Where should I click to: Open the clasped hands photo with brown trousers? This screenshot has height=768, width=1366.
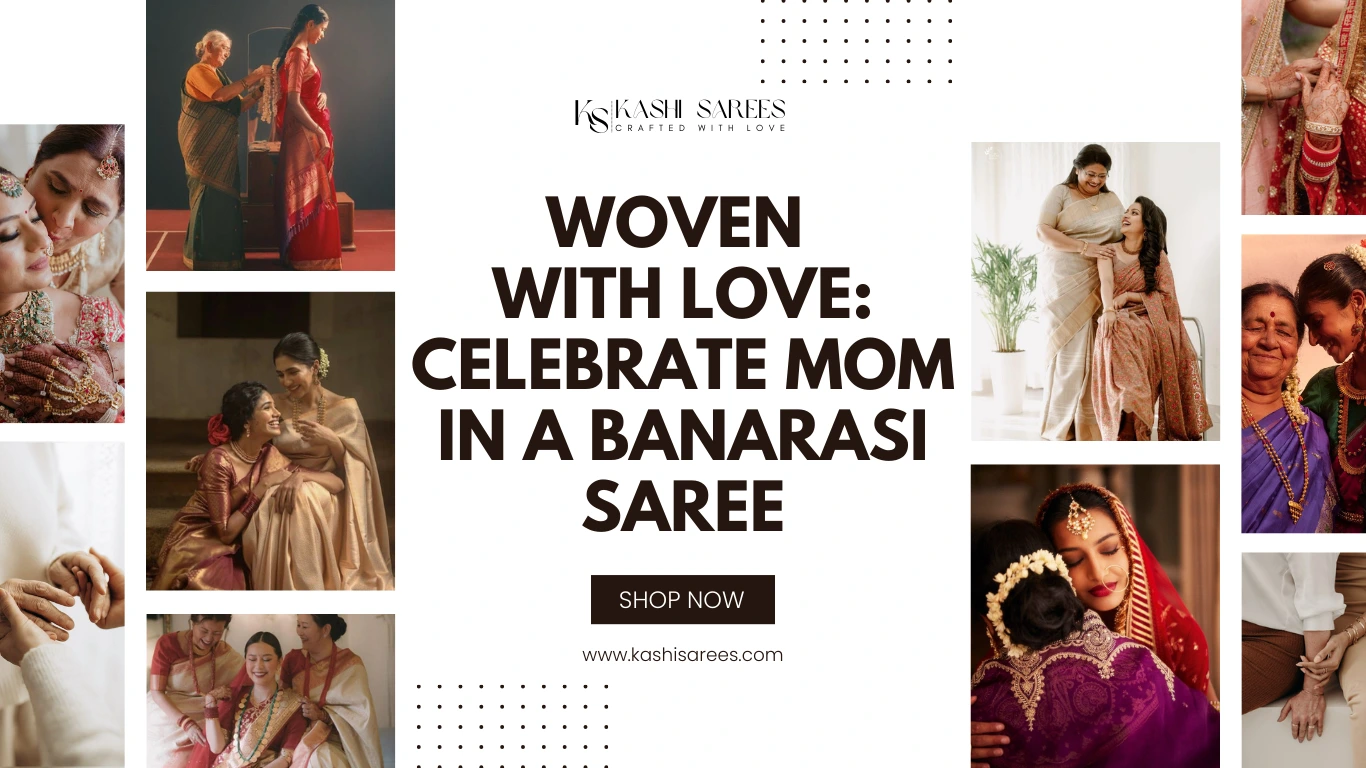[x=1304, y=660]
